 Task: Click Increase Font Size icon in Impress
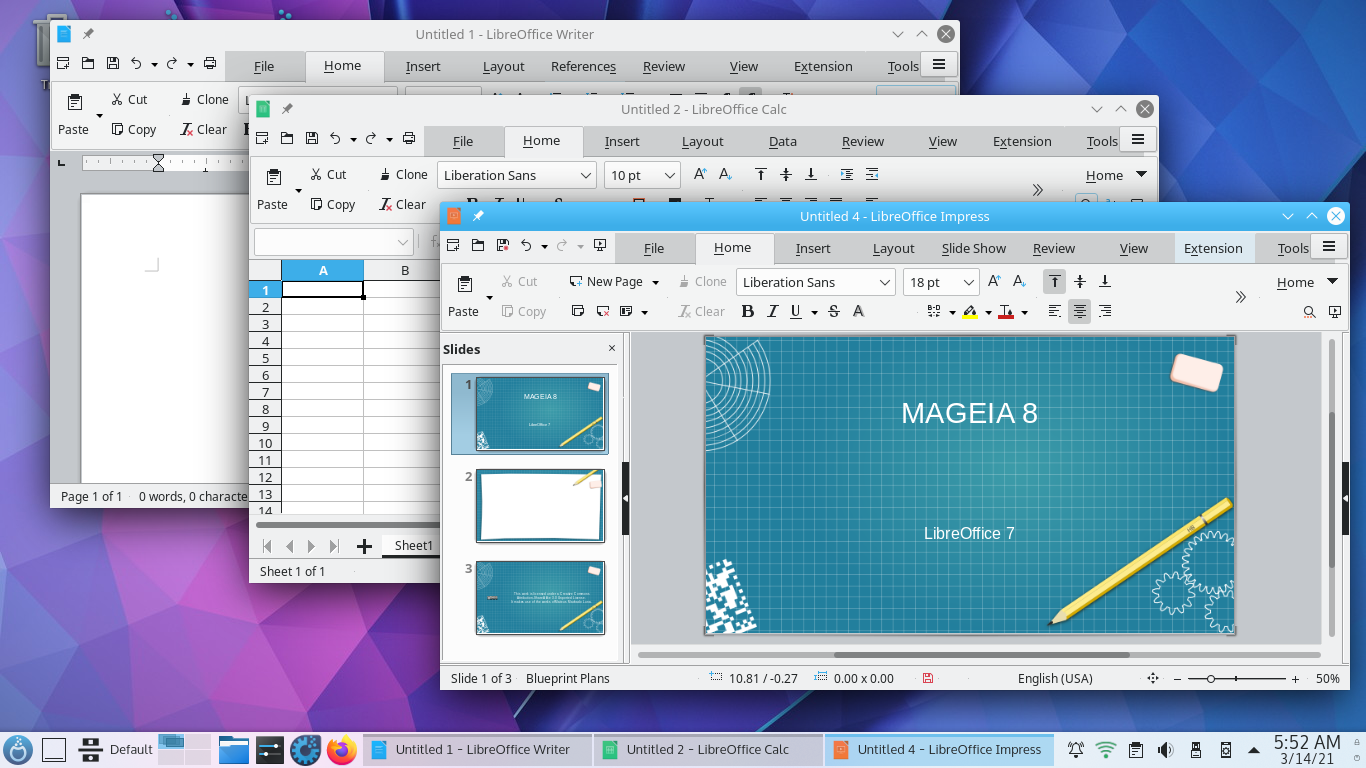[995, 282]
